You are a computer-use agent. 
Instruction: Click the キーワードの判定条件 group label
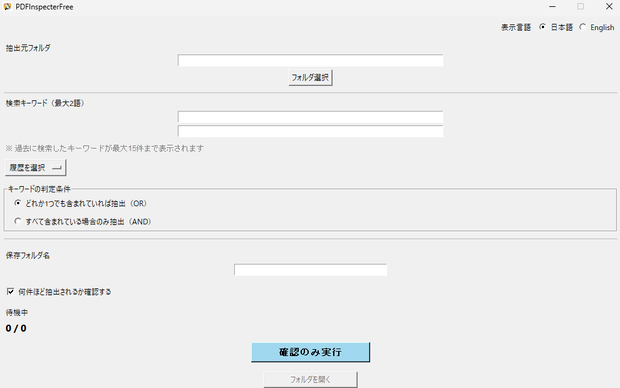tap(39, 189)
